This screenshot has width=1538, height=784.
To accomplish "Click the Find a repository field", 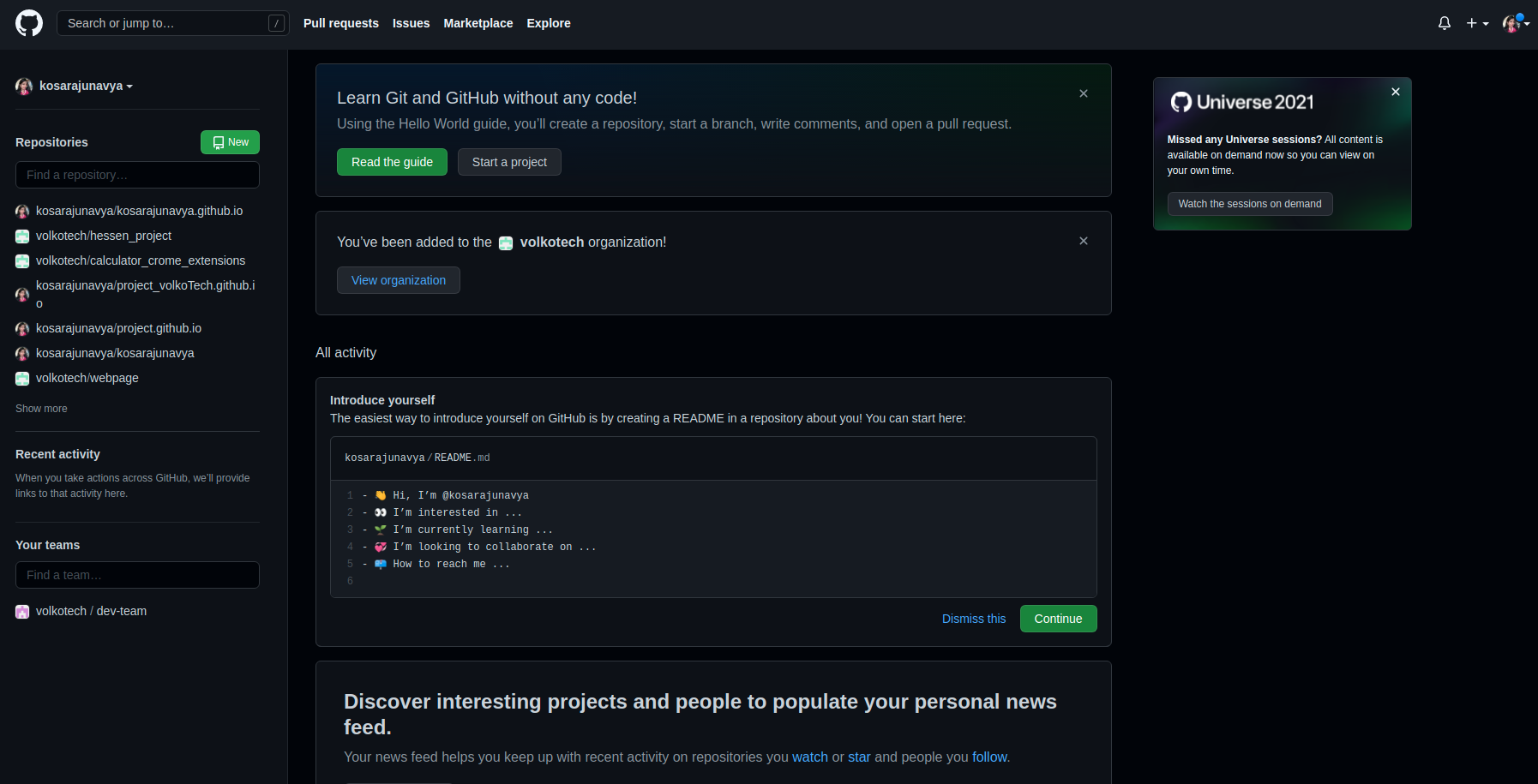I will tap(137, 175).
